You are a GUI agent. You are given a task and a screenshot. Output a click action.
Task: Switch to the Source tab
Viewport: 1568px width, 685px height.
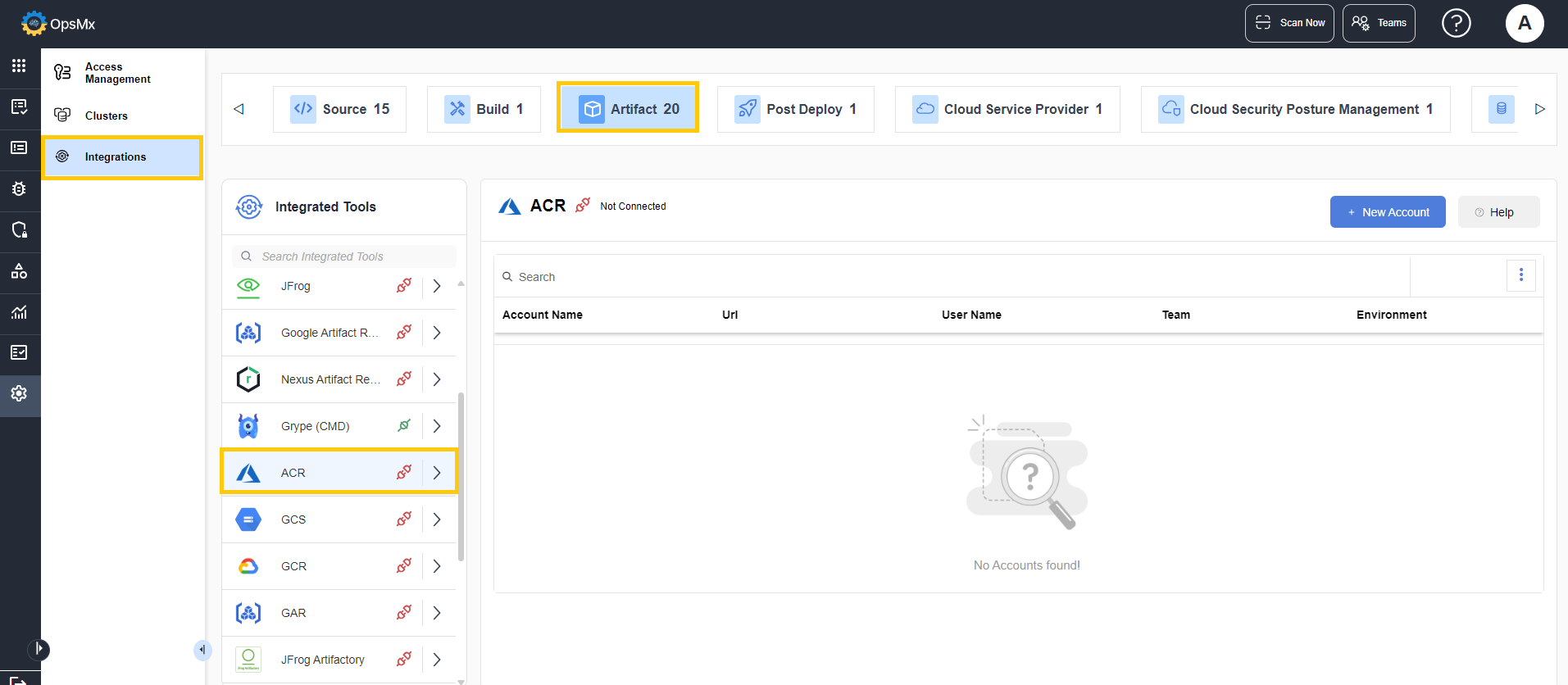340,109
